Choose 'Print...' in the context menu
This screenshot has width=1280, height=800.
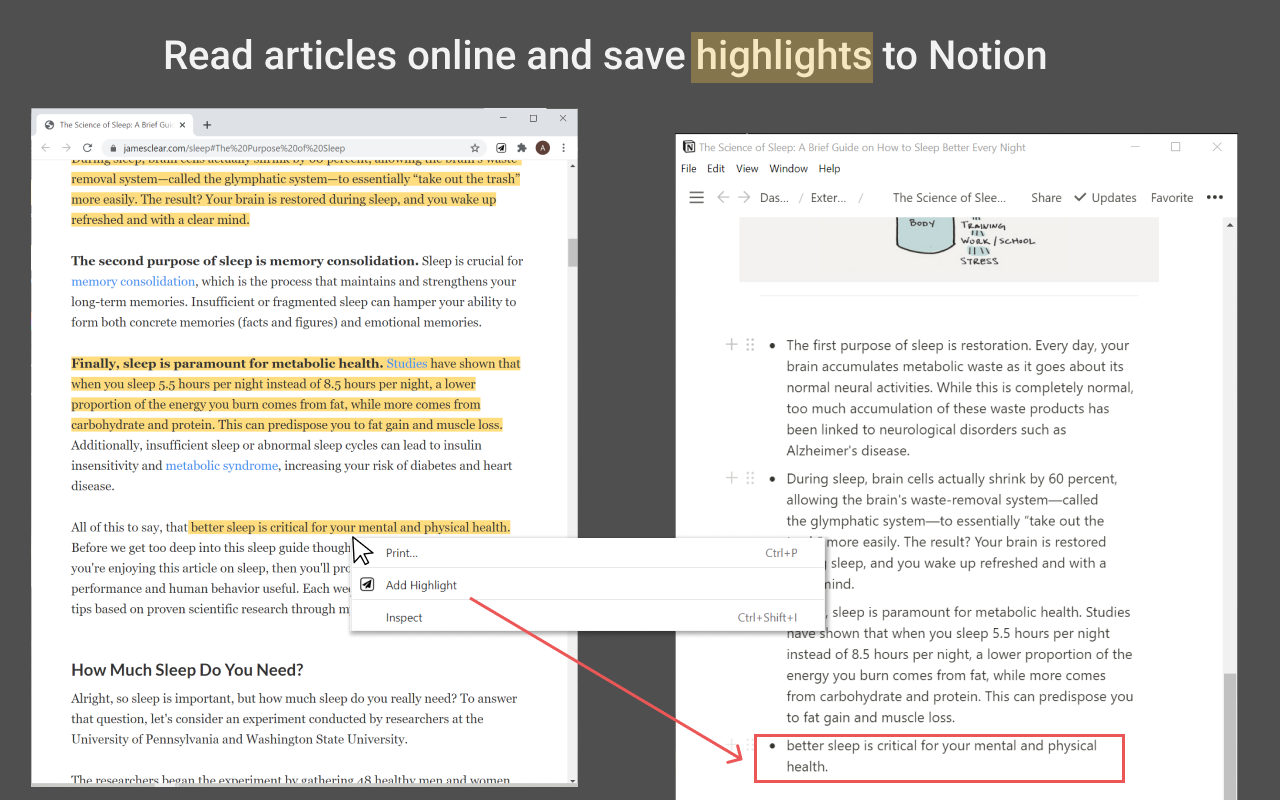tap(587, 553)
